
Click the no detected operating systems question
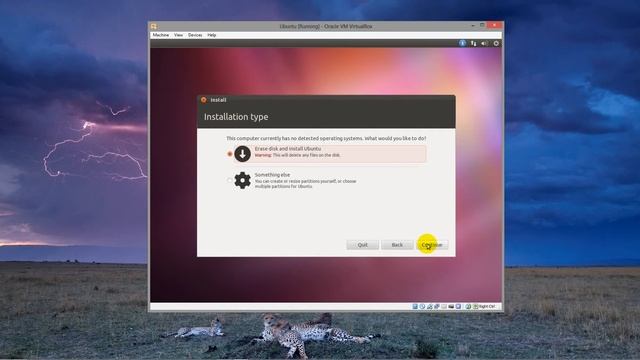coord(326,138)
